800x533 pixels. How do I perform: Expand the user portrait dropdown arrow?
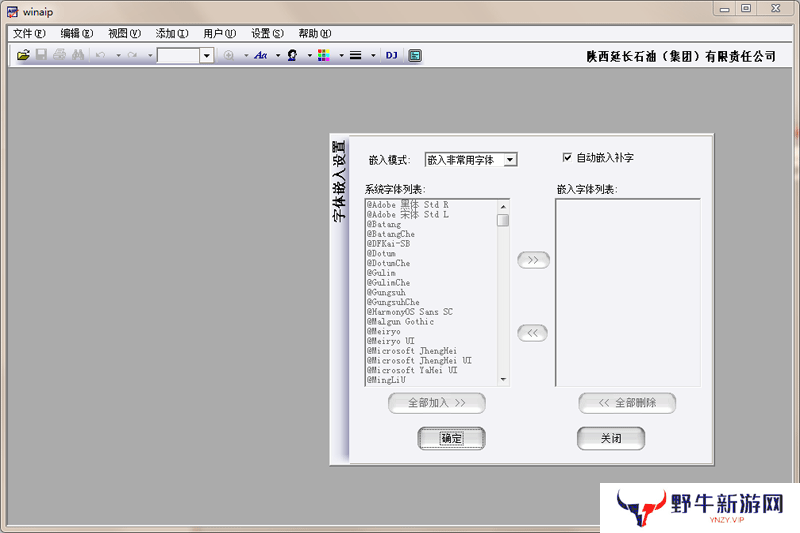coord(310,55)
